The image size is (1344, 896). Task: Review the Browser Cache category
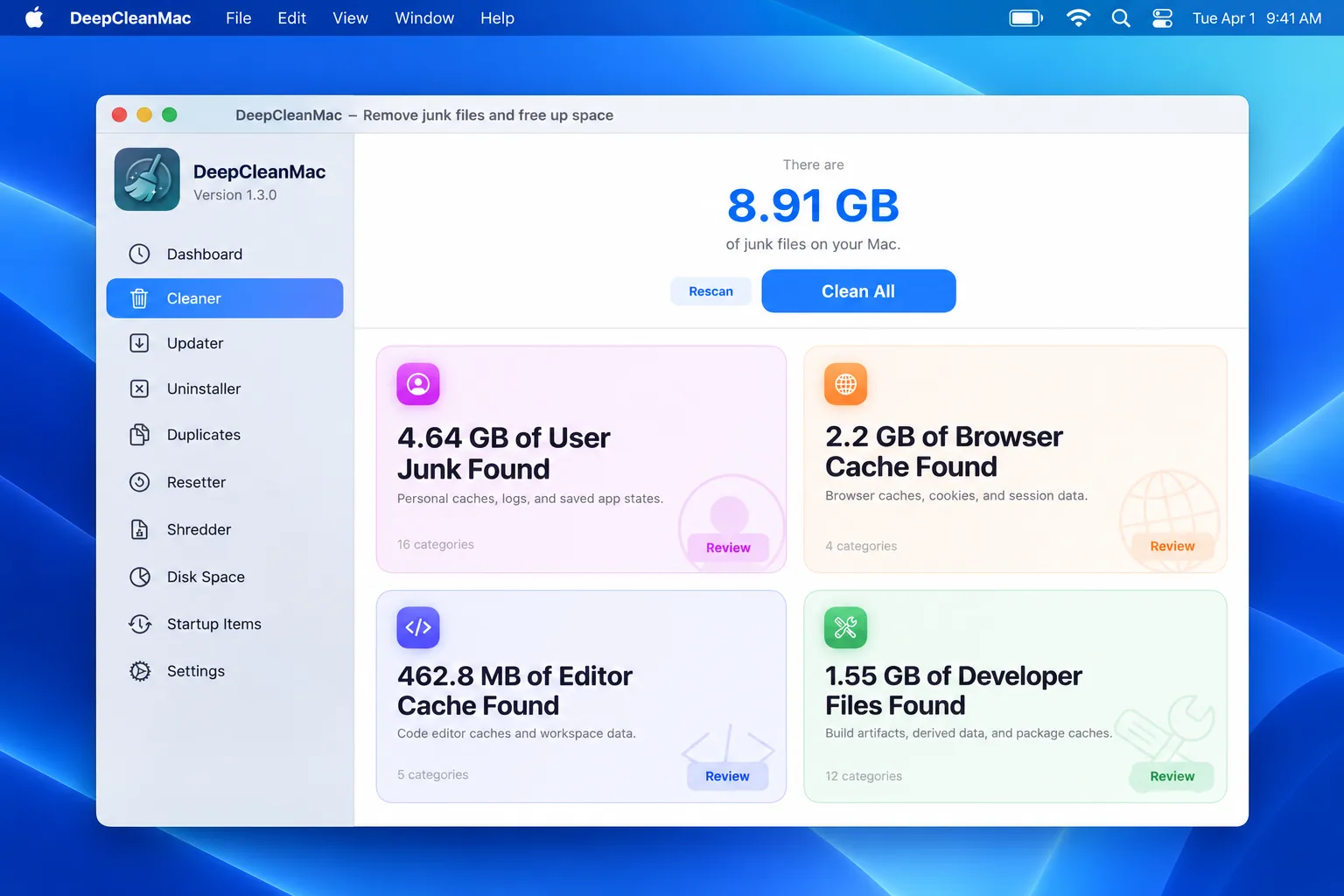pyautogui.click(x=1172, y=546)
